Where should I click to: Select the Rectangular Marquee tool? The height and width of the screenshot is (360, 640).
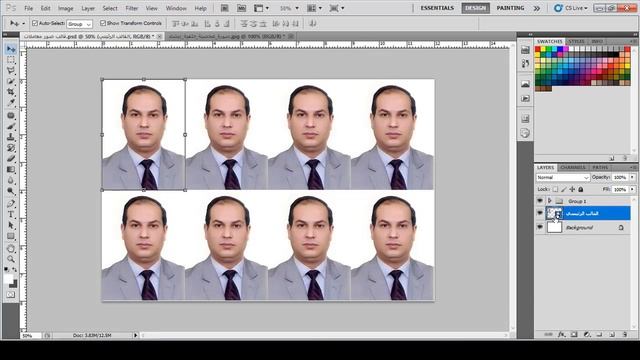11,60
